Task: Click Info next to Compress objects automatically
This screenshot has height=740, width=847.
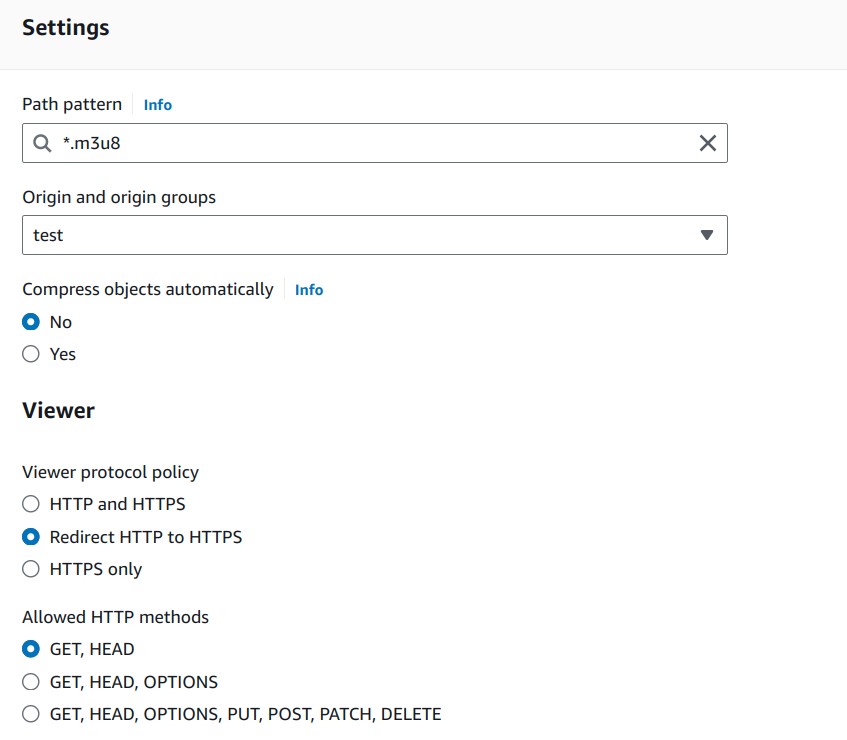Action: [308, 289]
